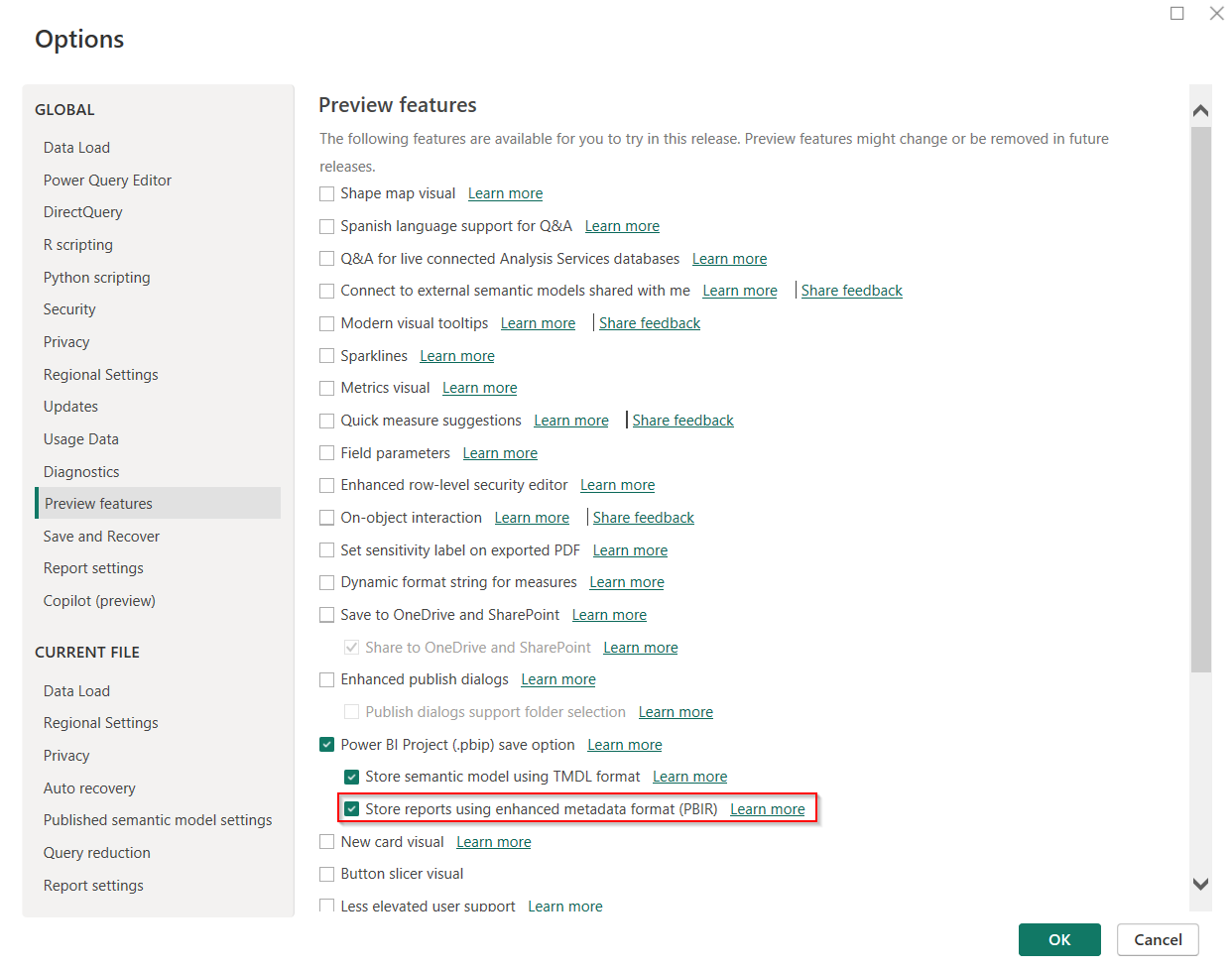Tick the Button slicer visual checkbox
Screen dimensions: 1232x969
coord(326,874)
